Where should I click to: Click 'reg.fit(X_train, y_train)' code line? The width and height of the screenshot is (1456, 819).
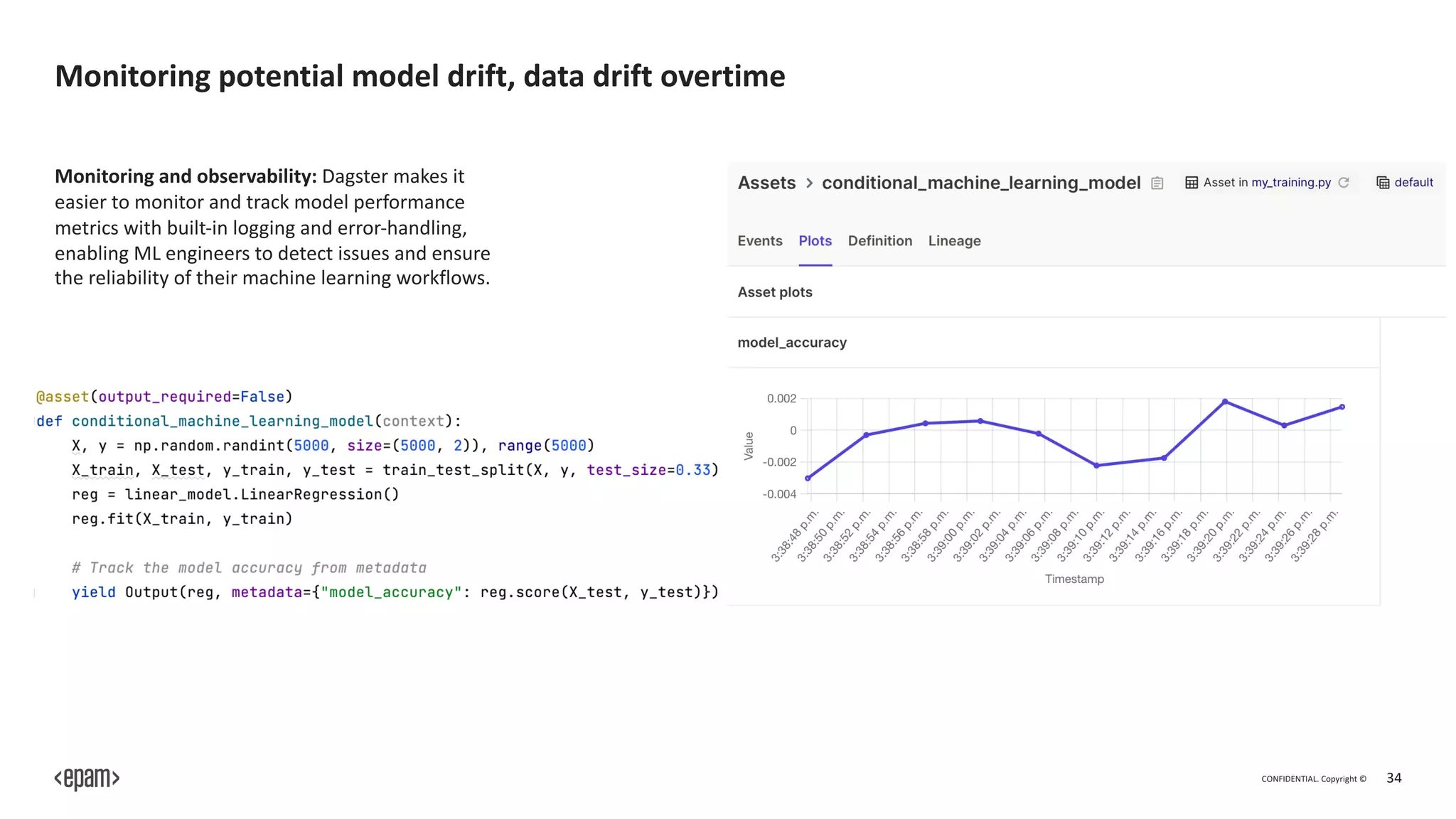point(182,519)
